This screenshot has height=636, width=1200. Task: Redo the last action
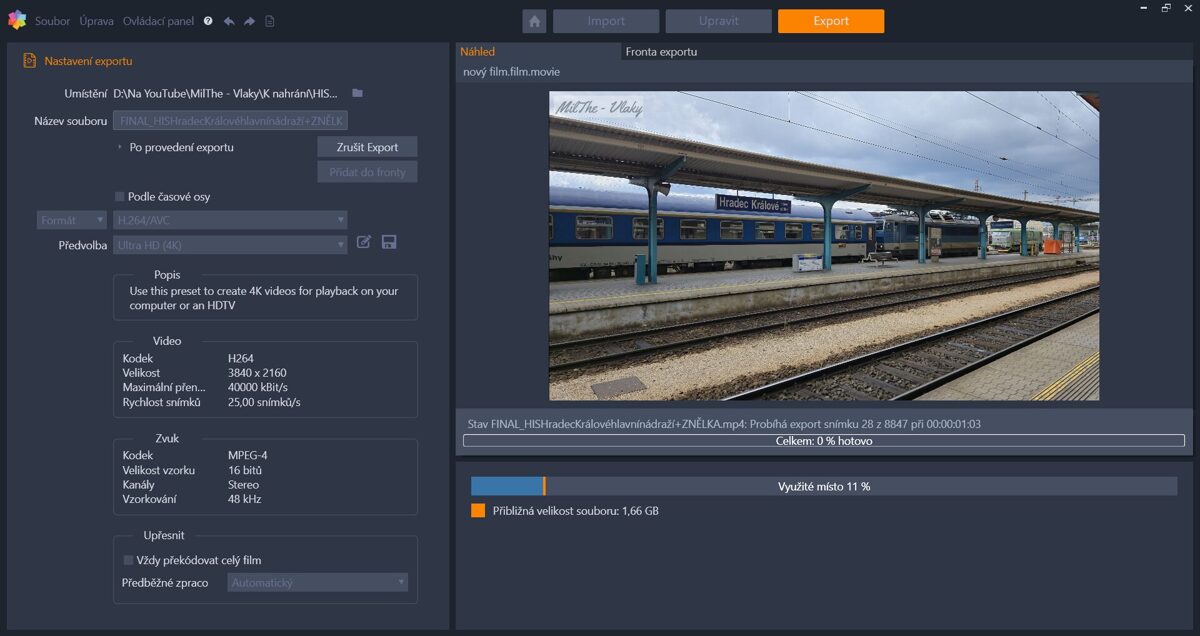pyautogui.click(x=249, y=20)
